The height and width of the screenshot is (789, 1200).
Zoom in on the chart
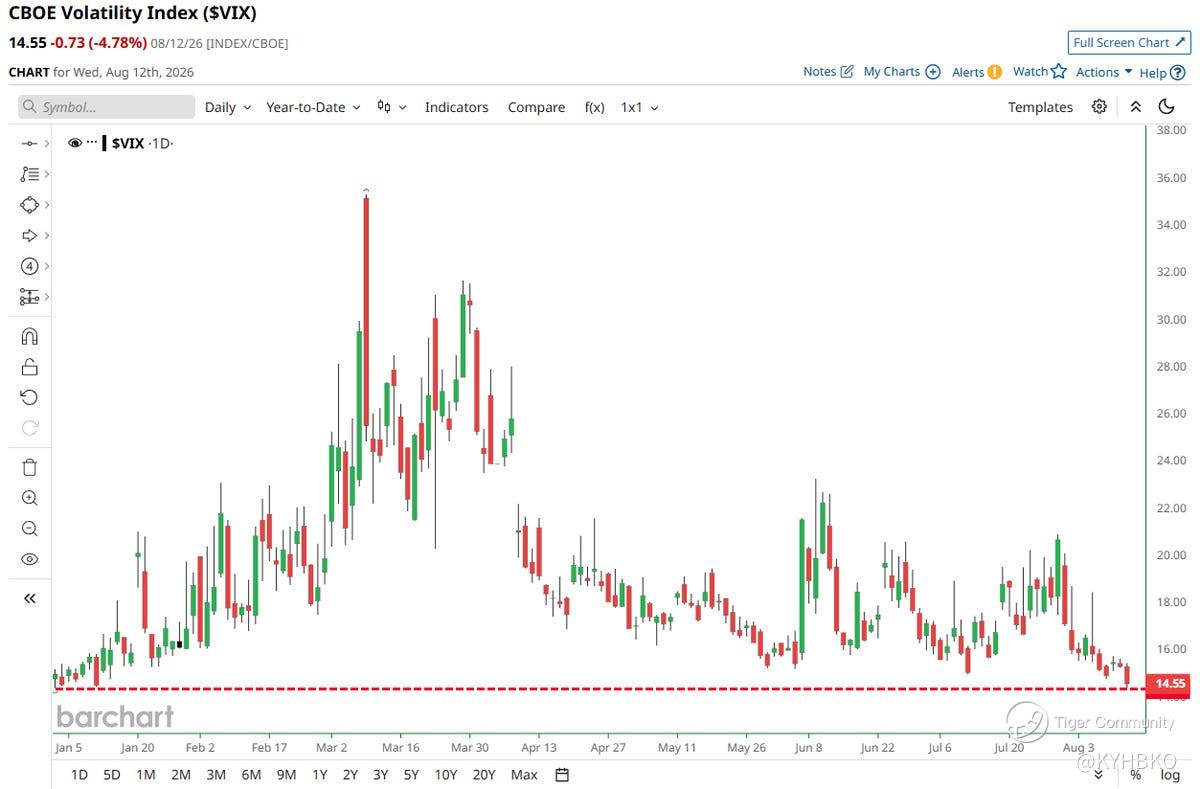tap(29, 498)
